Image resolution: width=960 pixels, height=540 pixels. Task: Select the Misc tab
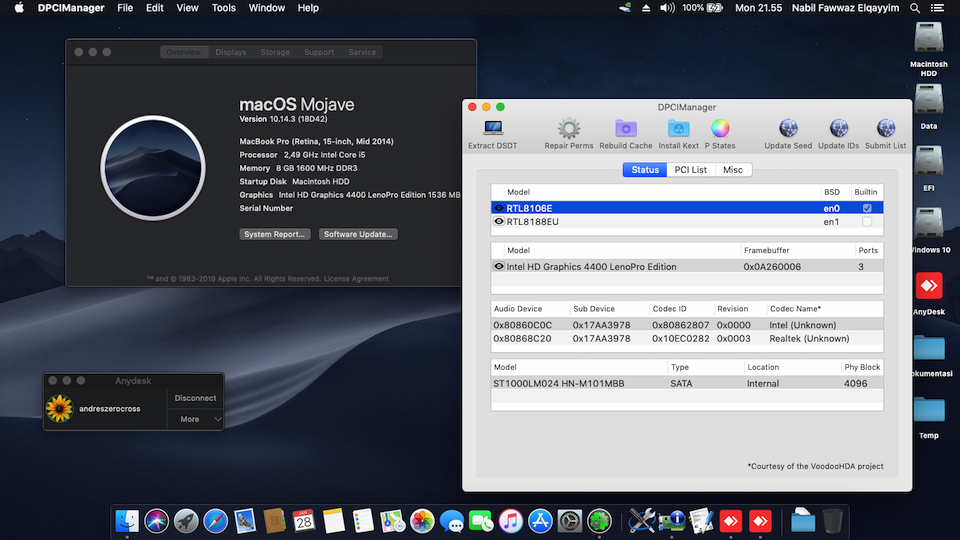click(x=733, y=170)
